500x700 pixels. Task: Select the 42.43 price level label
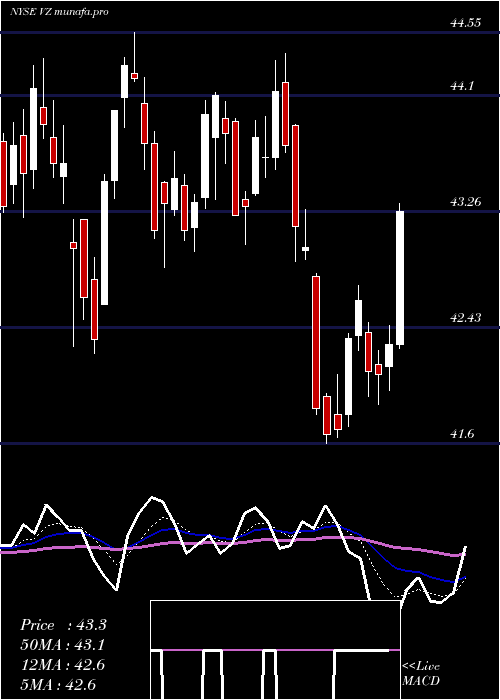(466, 318)
